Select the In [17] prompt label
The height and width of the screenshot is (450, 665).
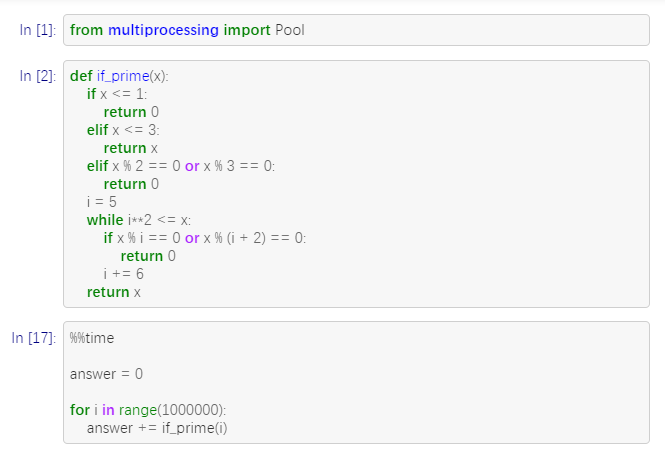(34, 338)
